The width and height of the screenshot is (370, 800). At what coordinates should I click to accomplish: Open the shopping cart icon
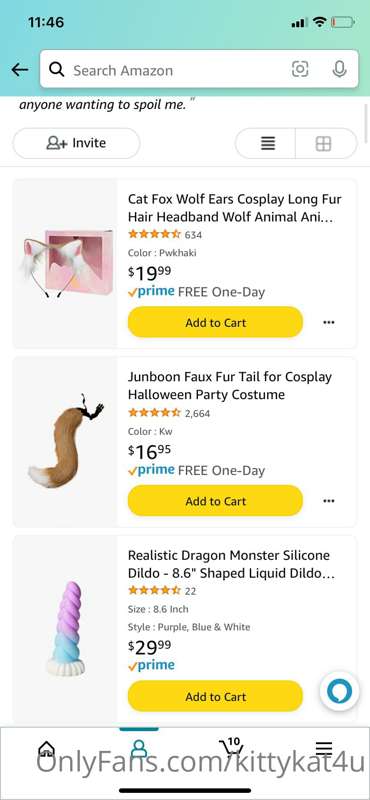231,747
